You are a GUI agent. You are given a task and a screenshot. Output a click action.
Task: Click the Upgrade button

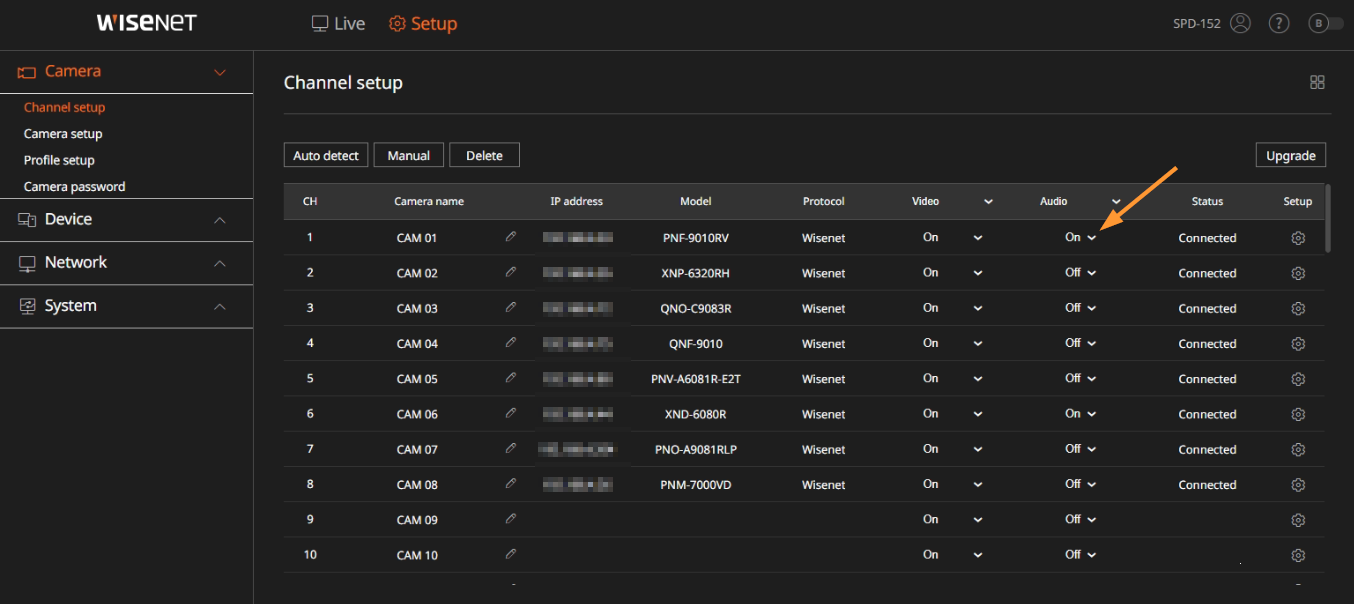point(1291,155)
